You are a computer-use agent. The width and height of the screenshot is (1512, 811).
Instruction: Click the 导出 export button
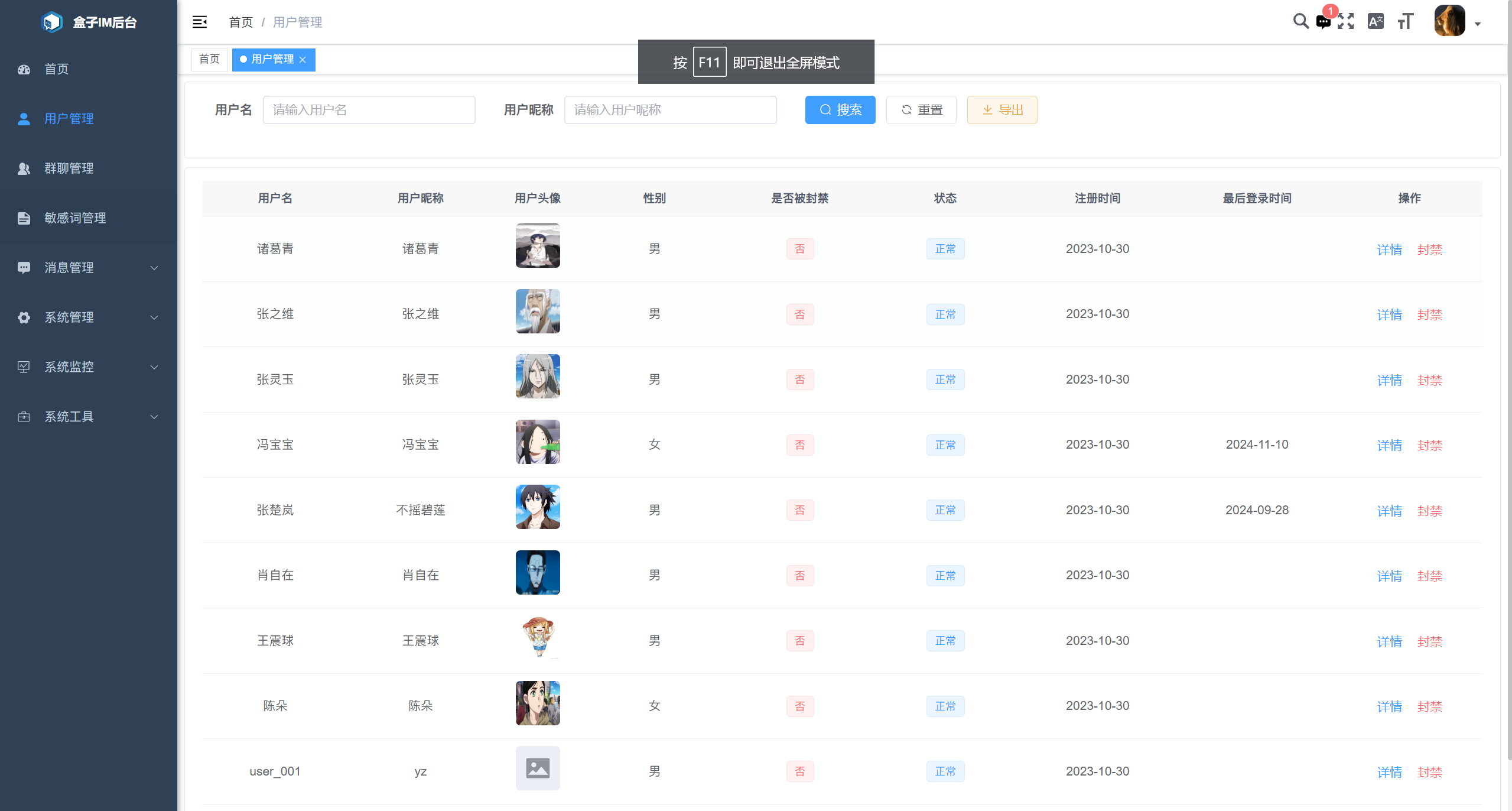coord(1002,110)
